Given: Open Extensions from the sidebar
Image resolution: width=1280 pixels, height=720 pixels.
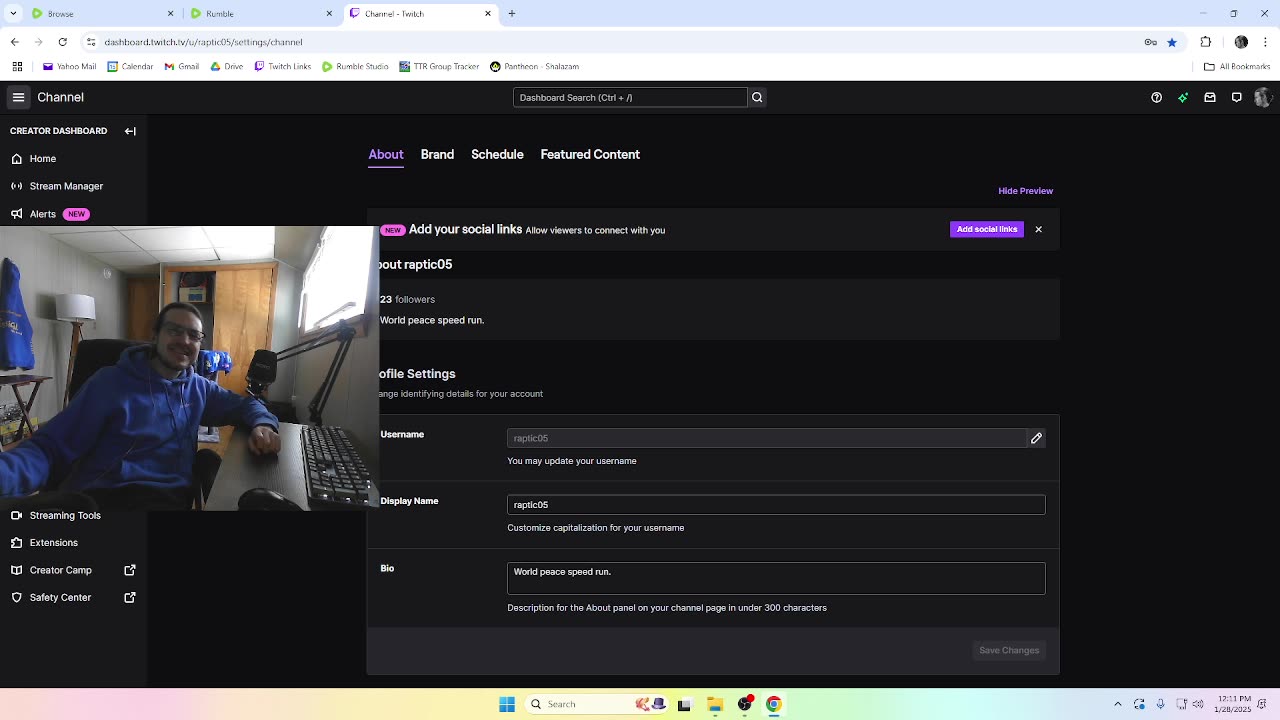Looking at the screenshot, I should pyautogui.click(x=53, y=543).
